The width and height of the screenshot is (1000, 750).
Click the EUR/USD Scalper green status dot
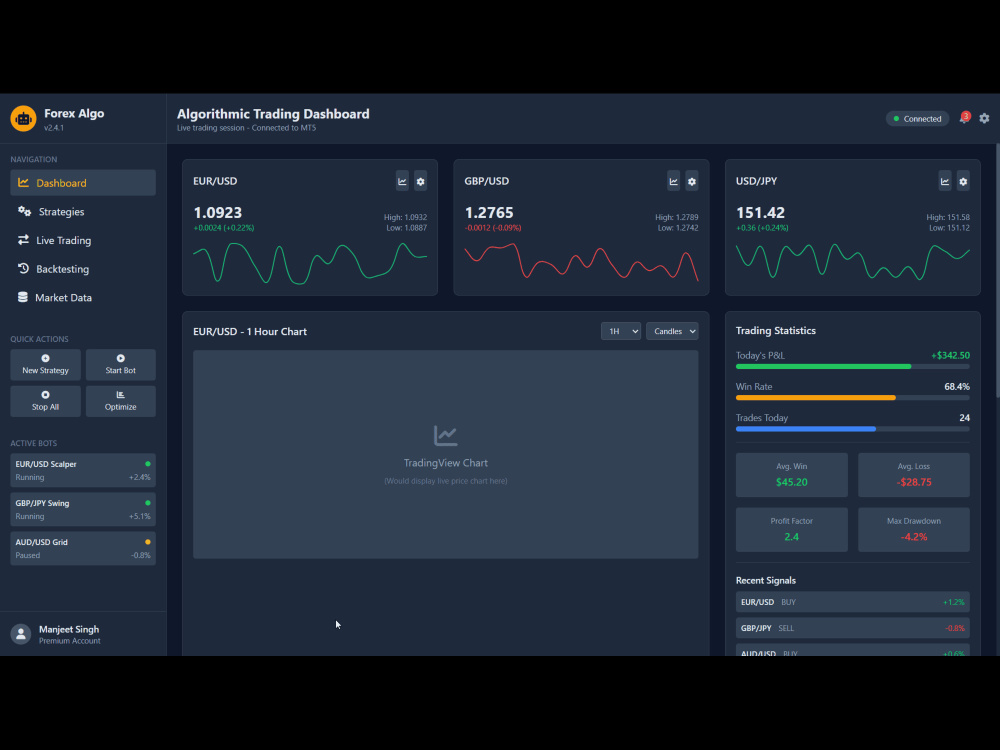tap(148, 464)
